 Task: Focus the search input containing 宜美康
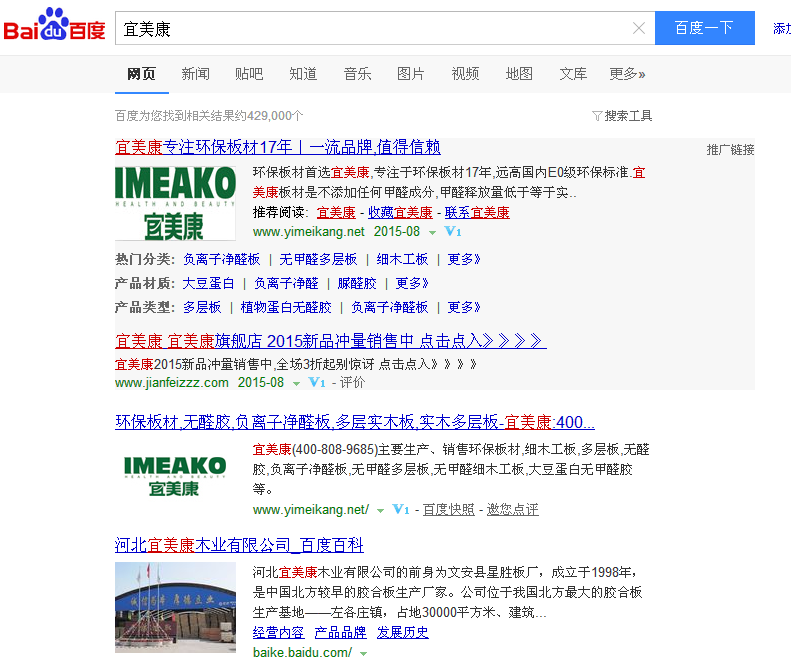click(373, 28)
